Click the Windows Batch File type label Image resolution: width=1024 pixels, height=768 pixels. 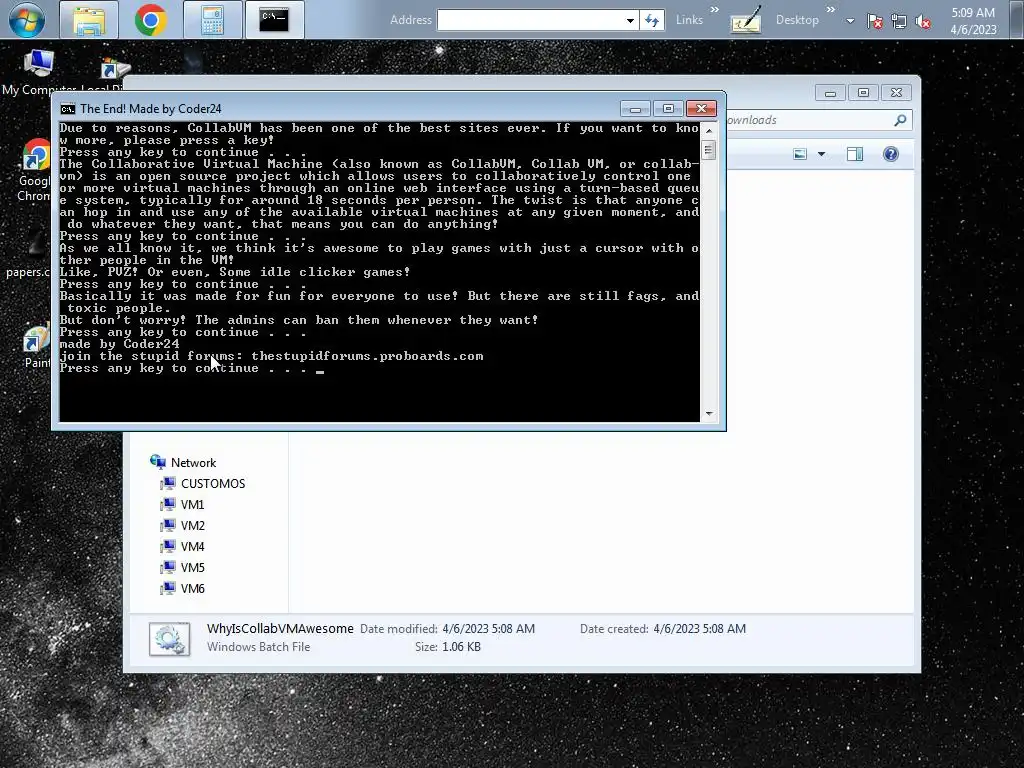click(x=259, y=647)
